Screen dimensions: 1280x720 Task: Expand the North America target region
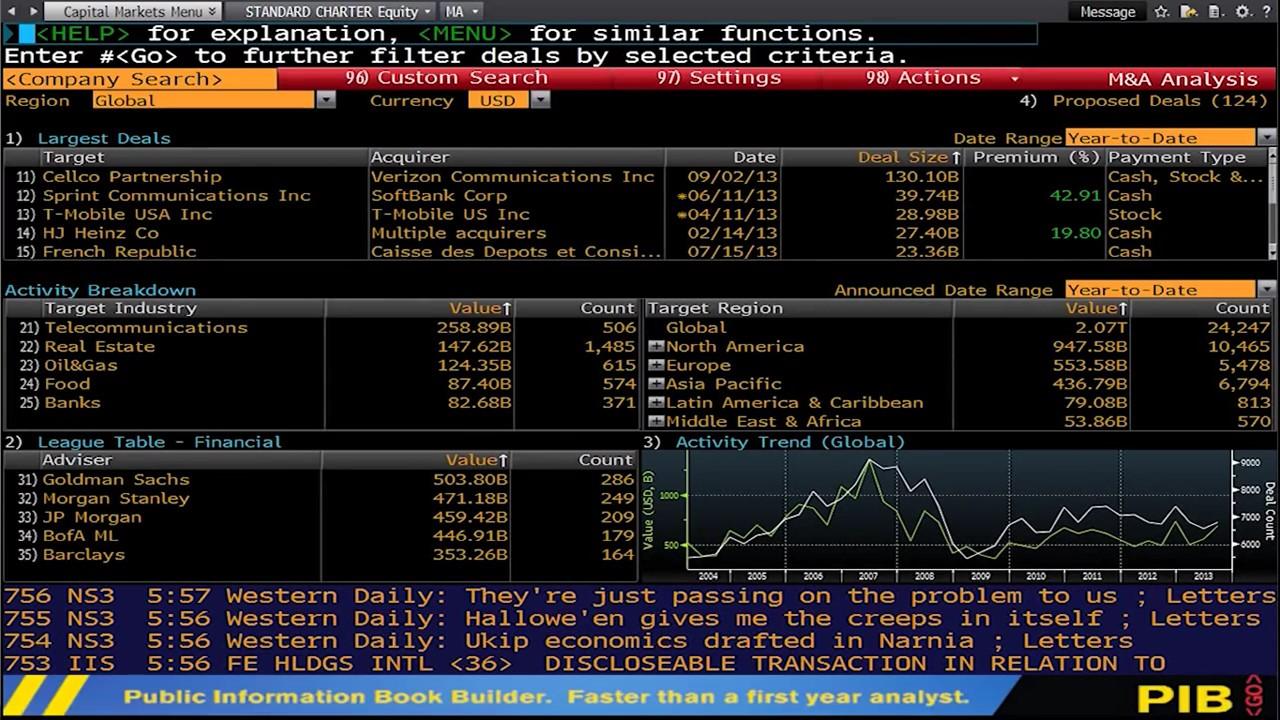655,346
